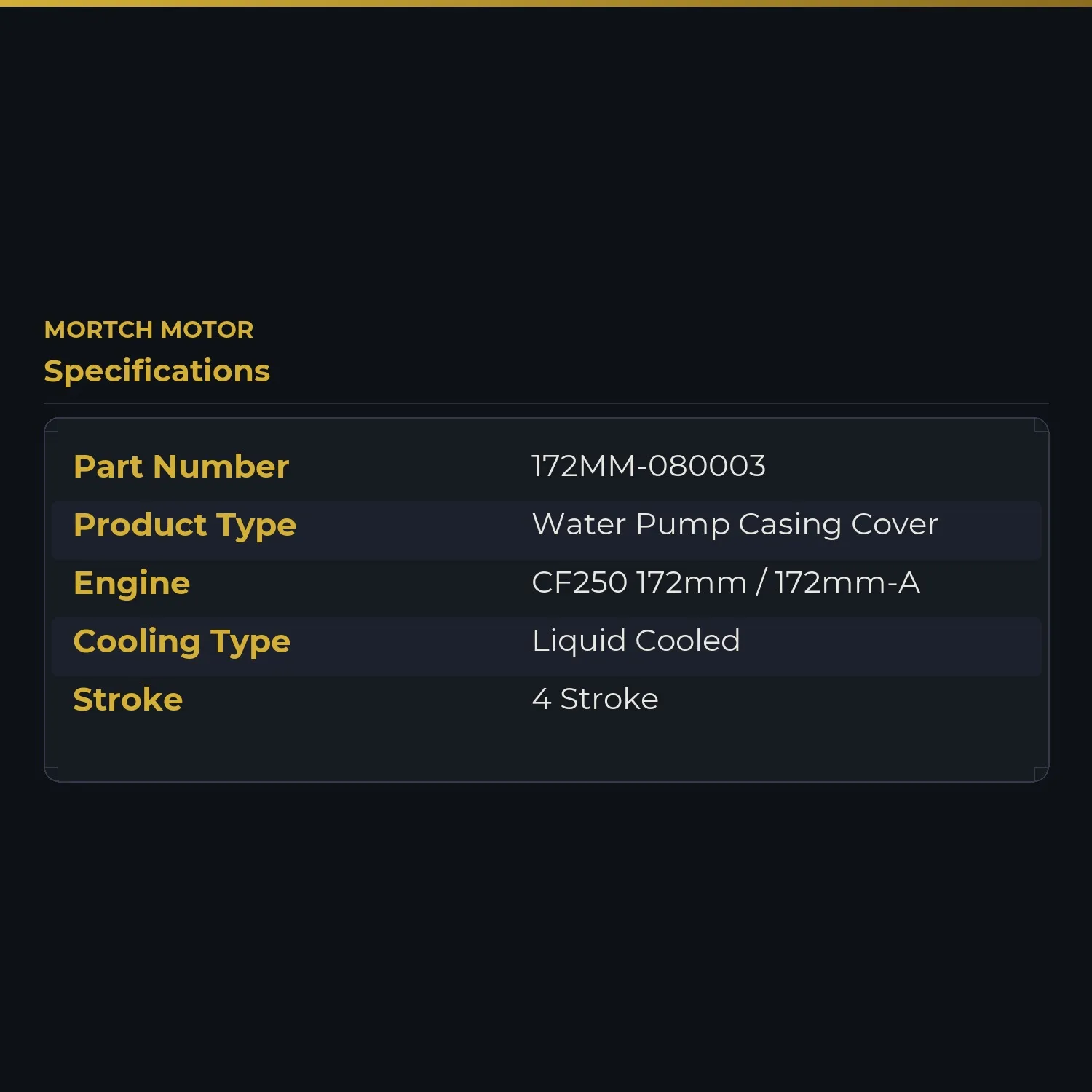Click the divider line under Specifications
The width and height of the screenshot is (1092, 1092).
tap(546, 403)
